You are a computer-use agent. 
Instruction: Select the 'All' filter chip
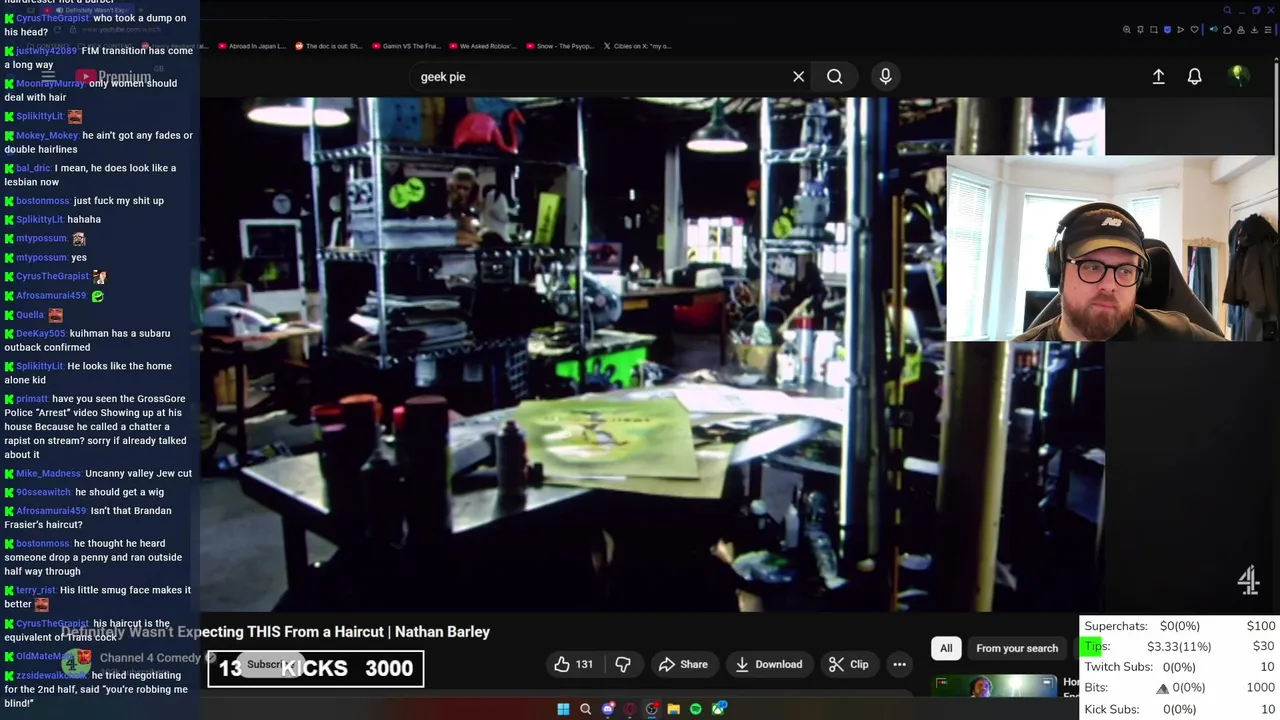pos(946,648)
